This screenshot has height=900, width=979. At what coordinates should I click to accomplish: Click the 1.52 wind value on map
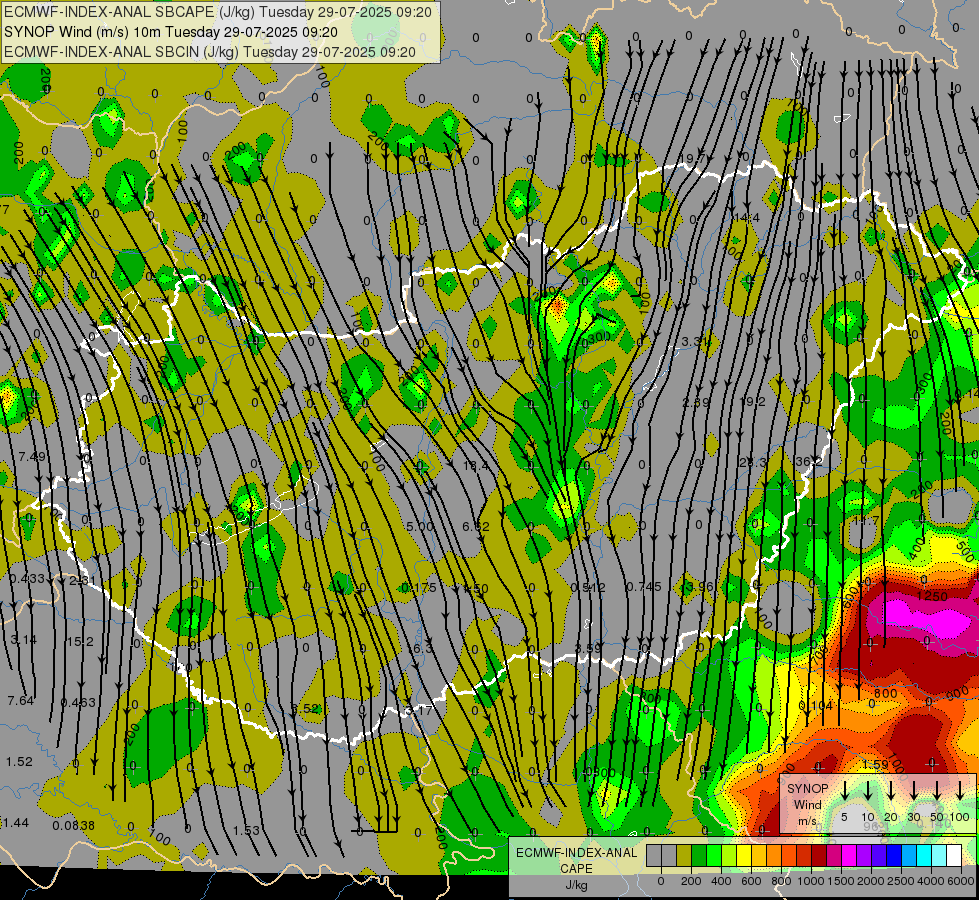(19, 762)
